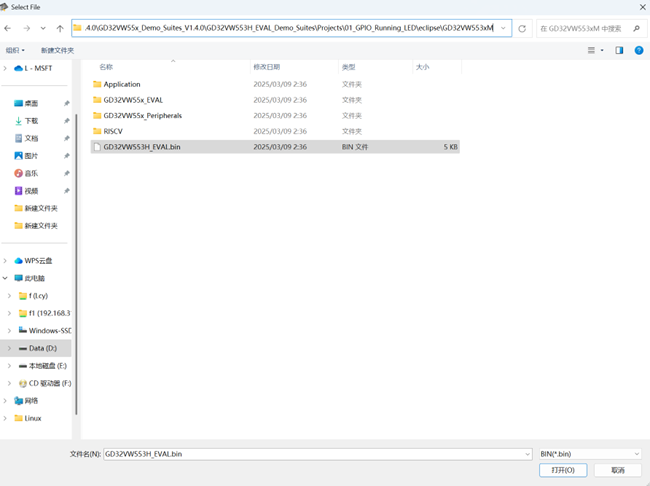Screen dimensions: 650x486
Task: Click the Back navigation arrow
Action: [10, 28]
